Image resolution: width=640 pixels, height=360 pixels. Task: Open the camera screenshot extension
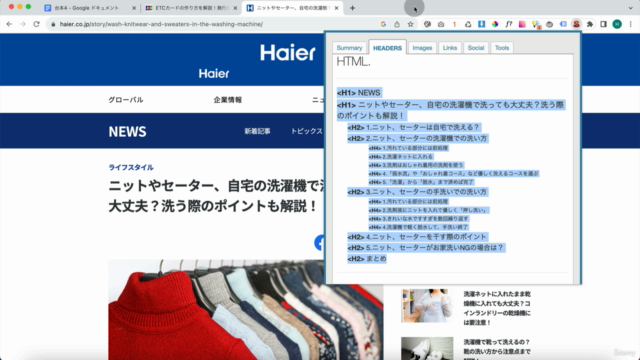(441, 24)
